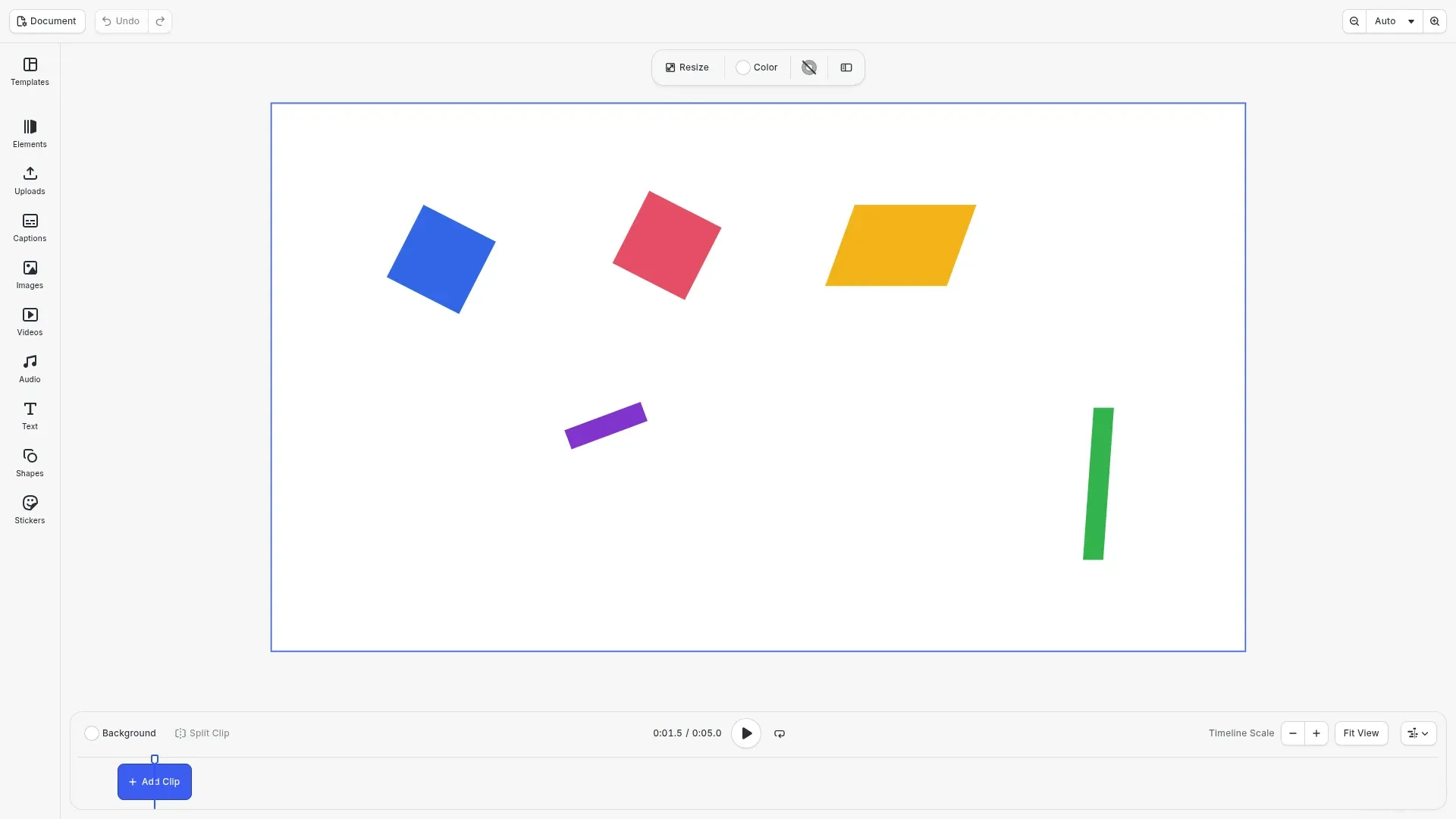Click the timeline playhead marker
Screen dimensions: 1456x819
(x=155, y=759)
